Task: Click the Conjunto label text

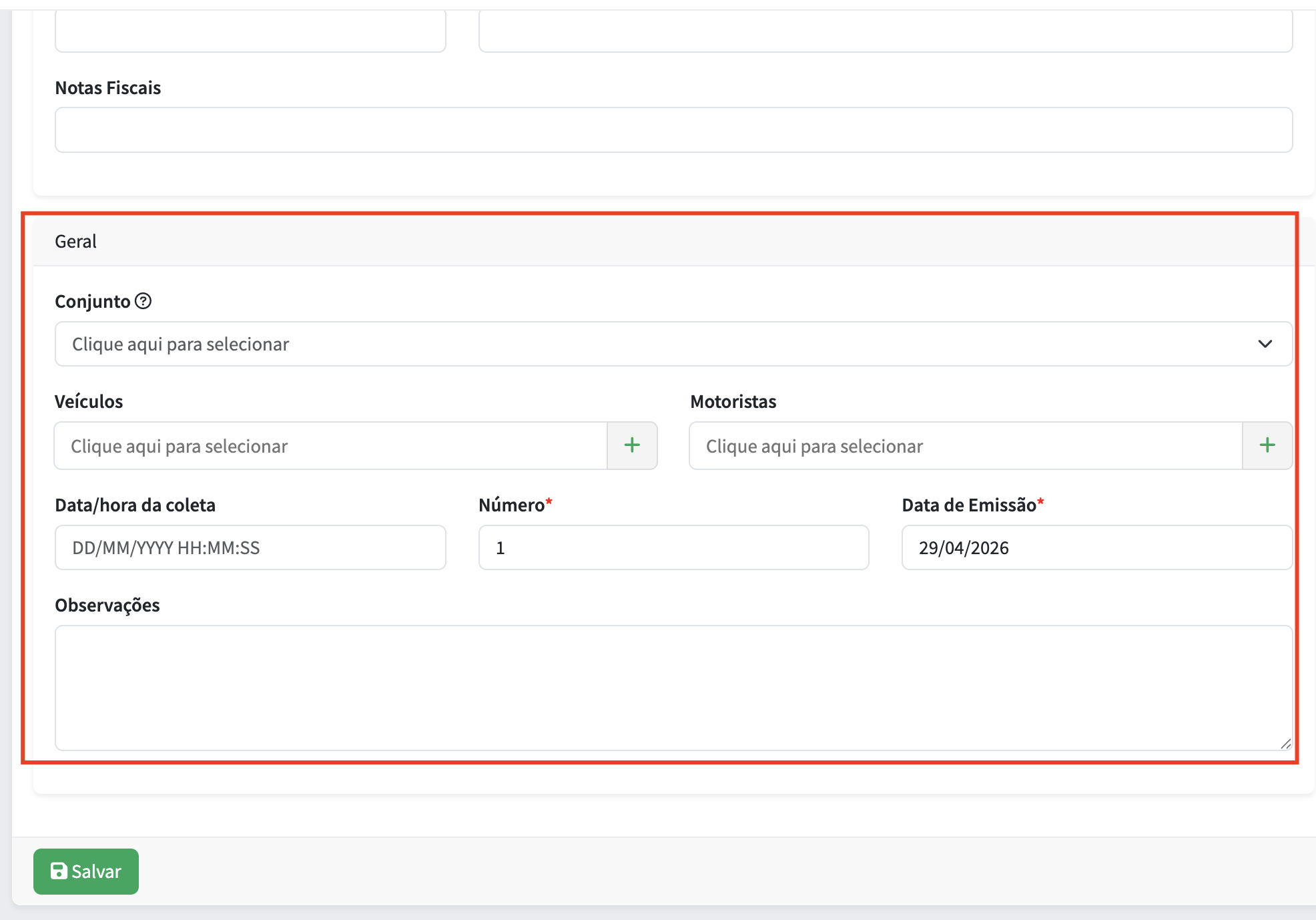Action: 92,302
